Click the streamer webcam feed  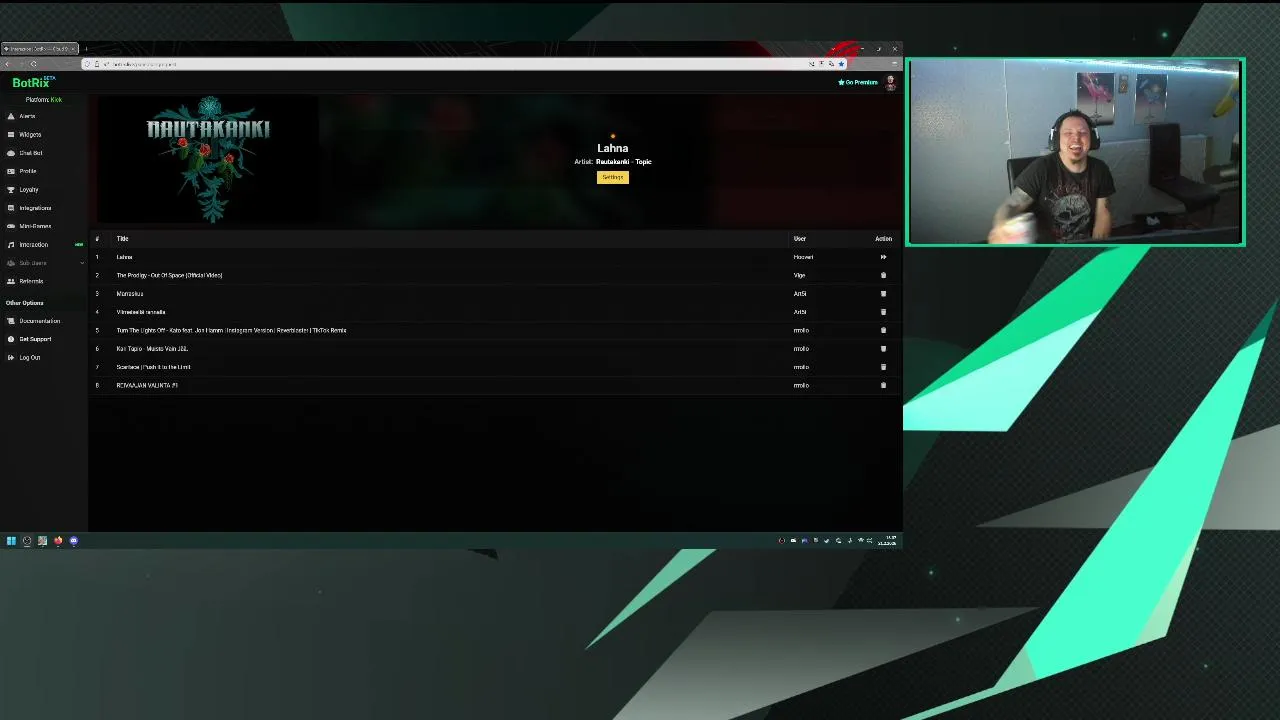pyautogui.click(x=1075, y=152)
